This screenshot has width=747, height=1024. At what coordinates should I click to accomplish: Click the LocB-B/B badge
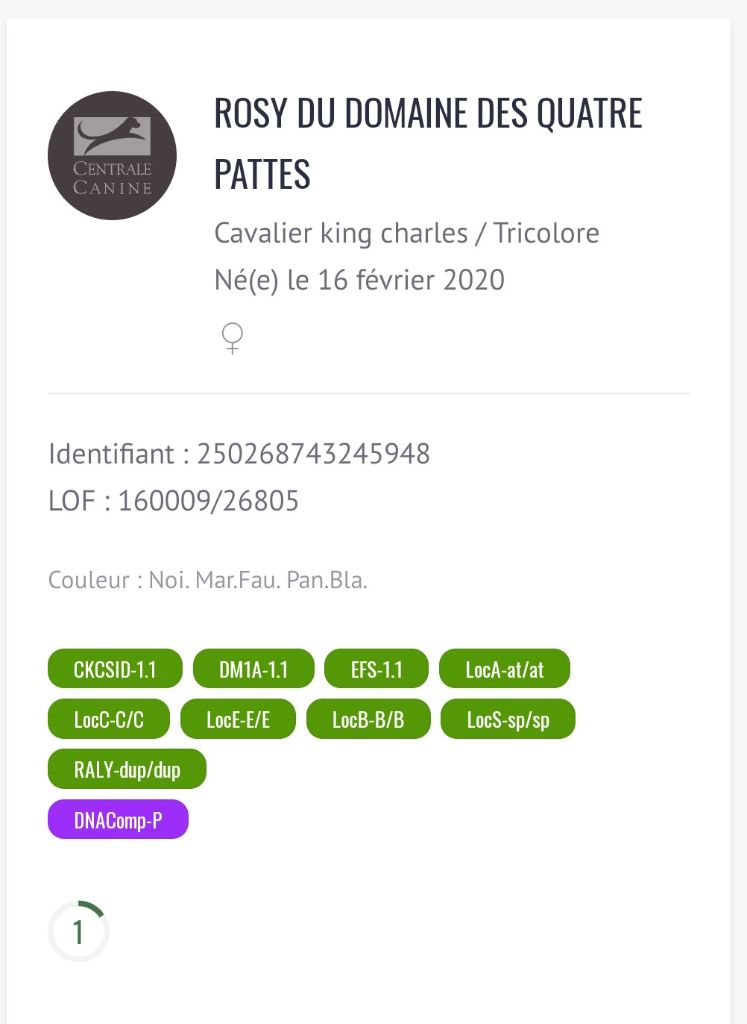[x=368, y=719]
